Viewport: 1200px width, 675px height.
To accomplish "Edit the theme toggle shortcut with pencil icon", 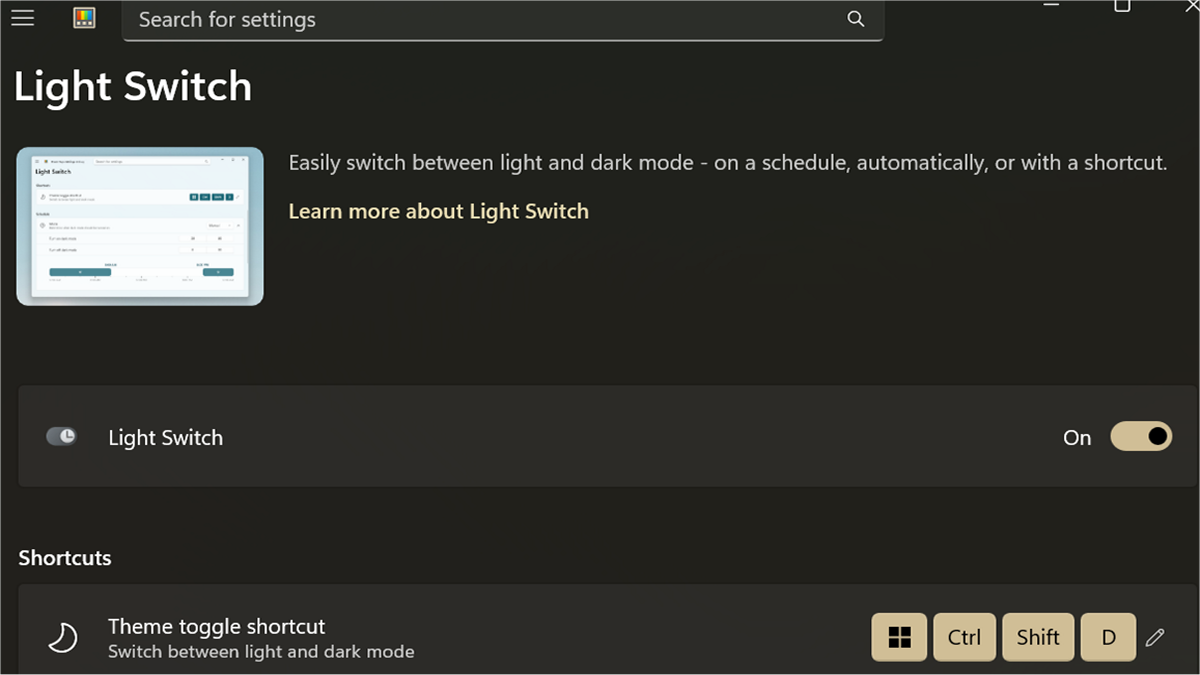I will (x=1155, y=637).
